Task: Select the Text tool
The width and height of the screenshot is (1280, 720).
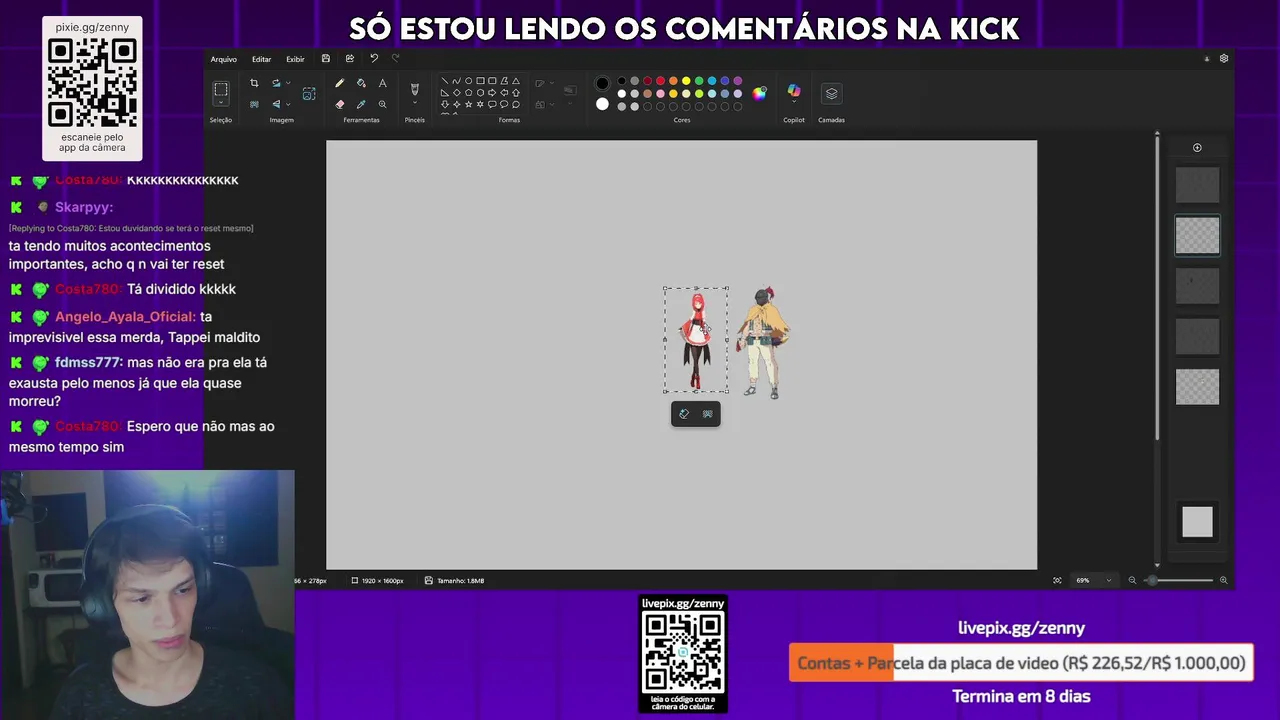Action: pyautogui.click(x=382, y=83)
